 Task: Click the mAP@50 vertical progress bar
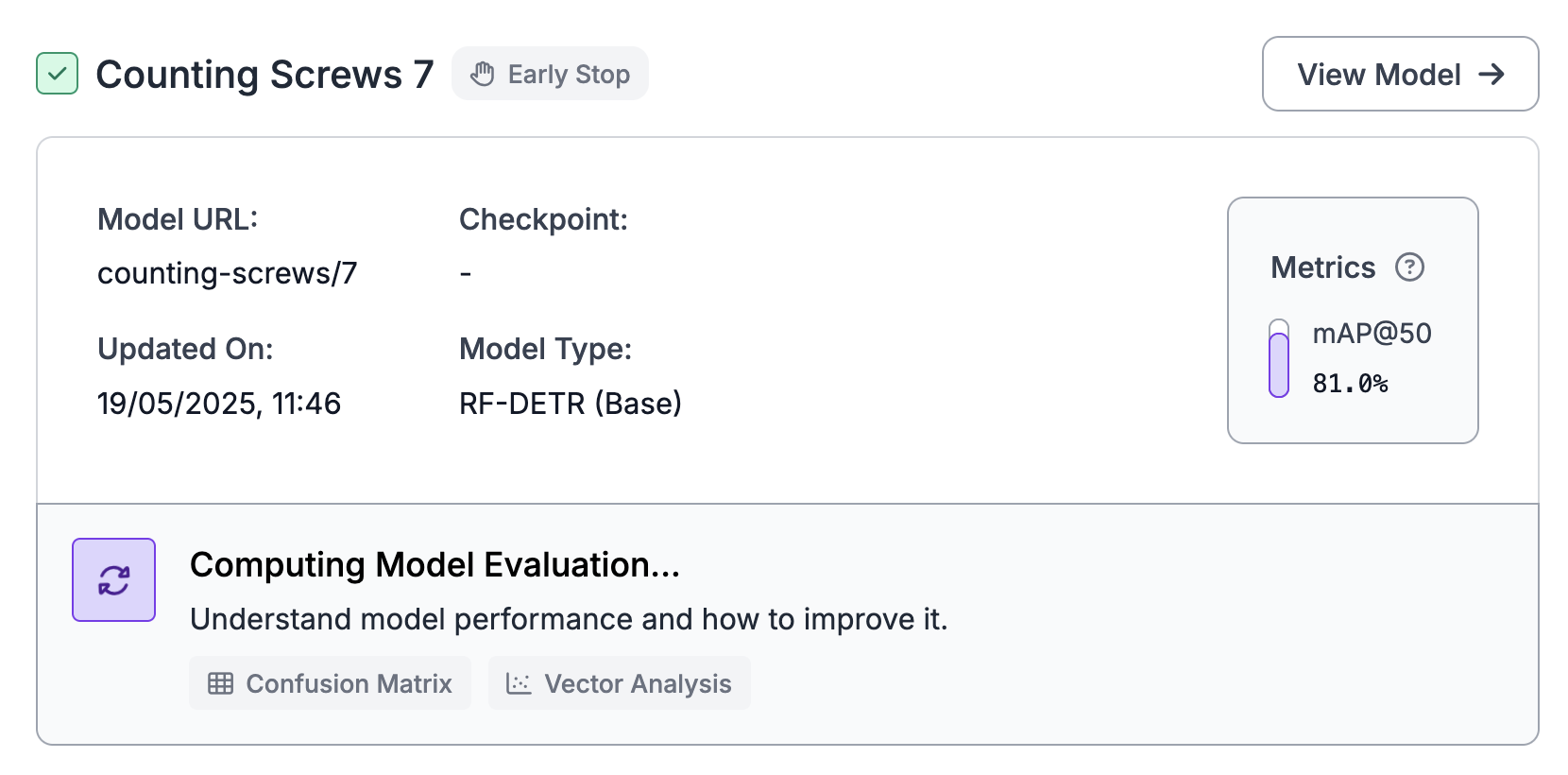(x=1279, y=359)
